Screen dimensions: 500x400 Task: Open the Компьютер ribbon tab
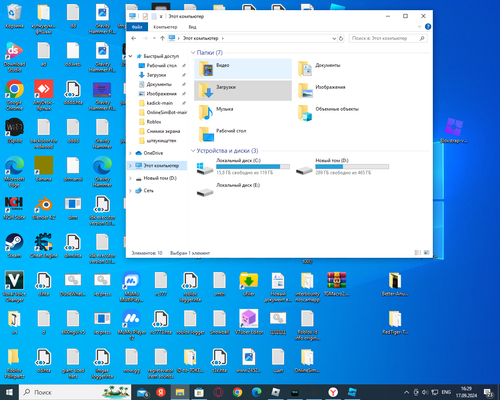pos(165,27)
